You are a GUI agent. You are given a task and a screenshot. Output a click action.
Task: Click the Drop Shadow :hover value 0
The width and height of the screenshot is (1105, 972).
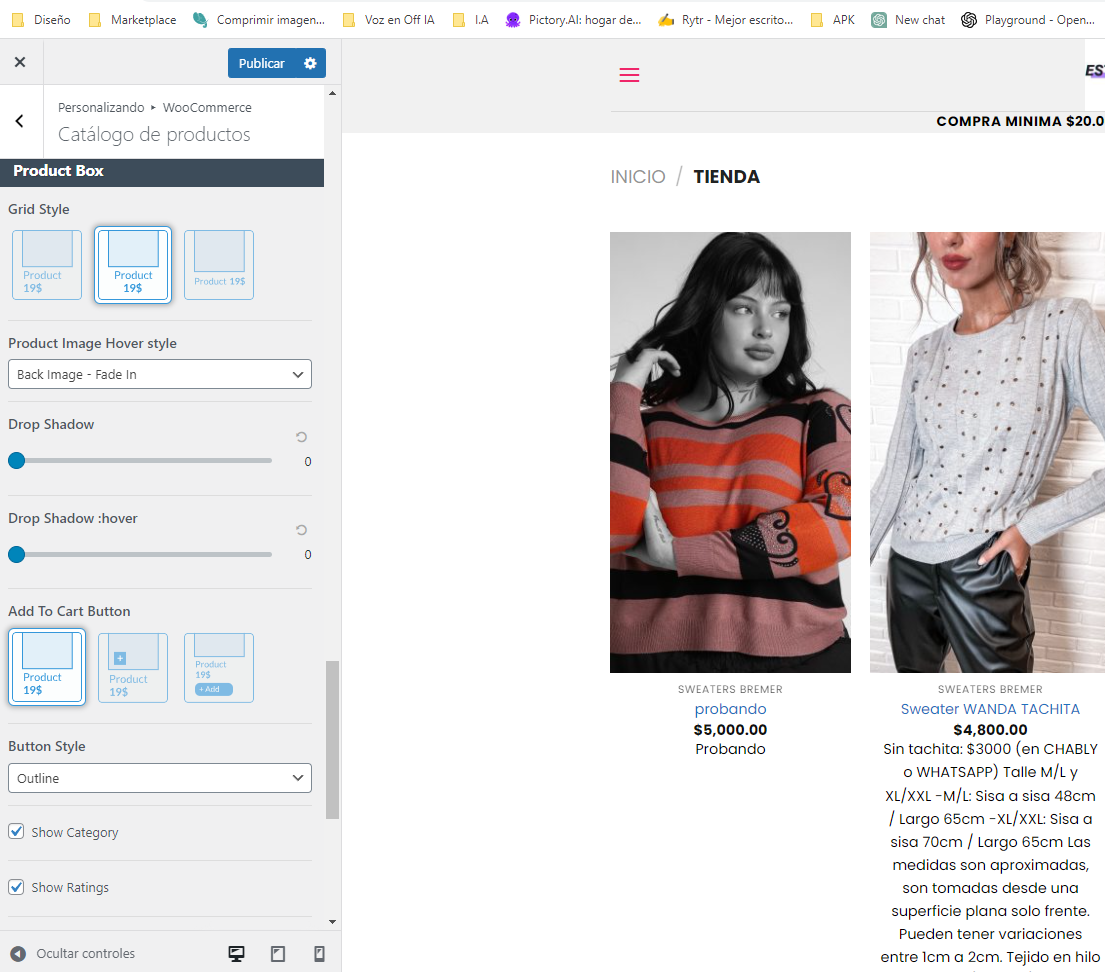click(308, 555)
